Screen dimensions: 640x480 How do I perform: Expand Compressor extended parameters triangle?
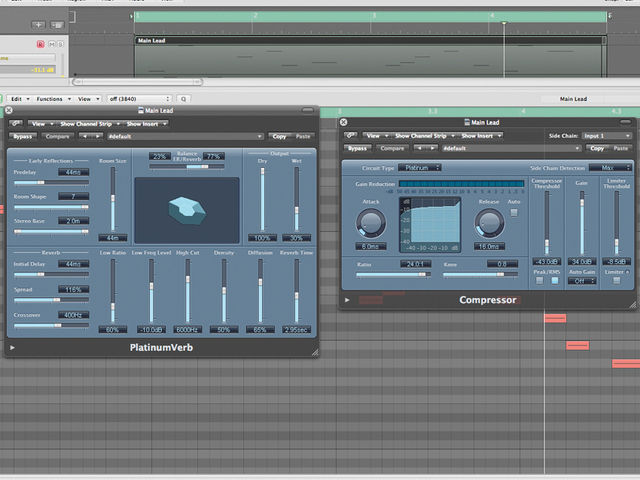pyautogui.click(x=347, y=300)
